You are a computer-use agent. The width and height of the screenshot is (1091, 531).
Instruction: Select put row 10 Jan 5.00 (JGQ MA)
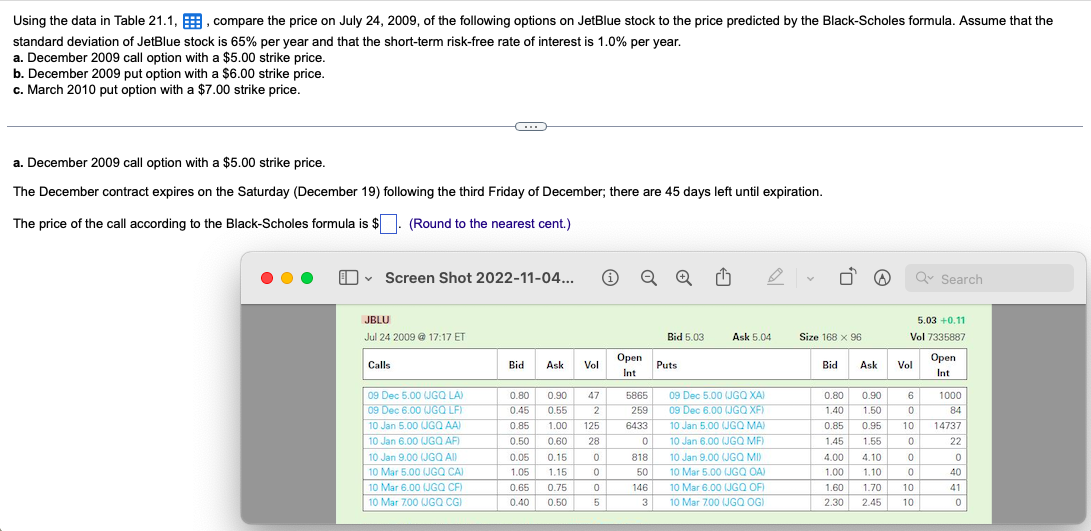point(717,424)
